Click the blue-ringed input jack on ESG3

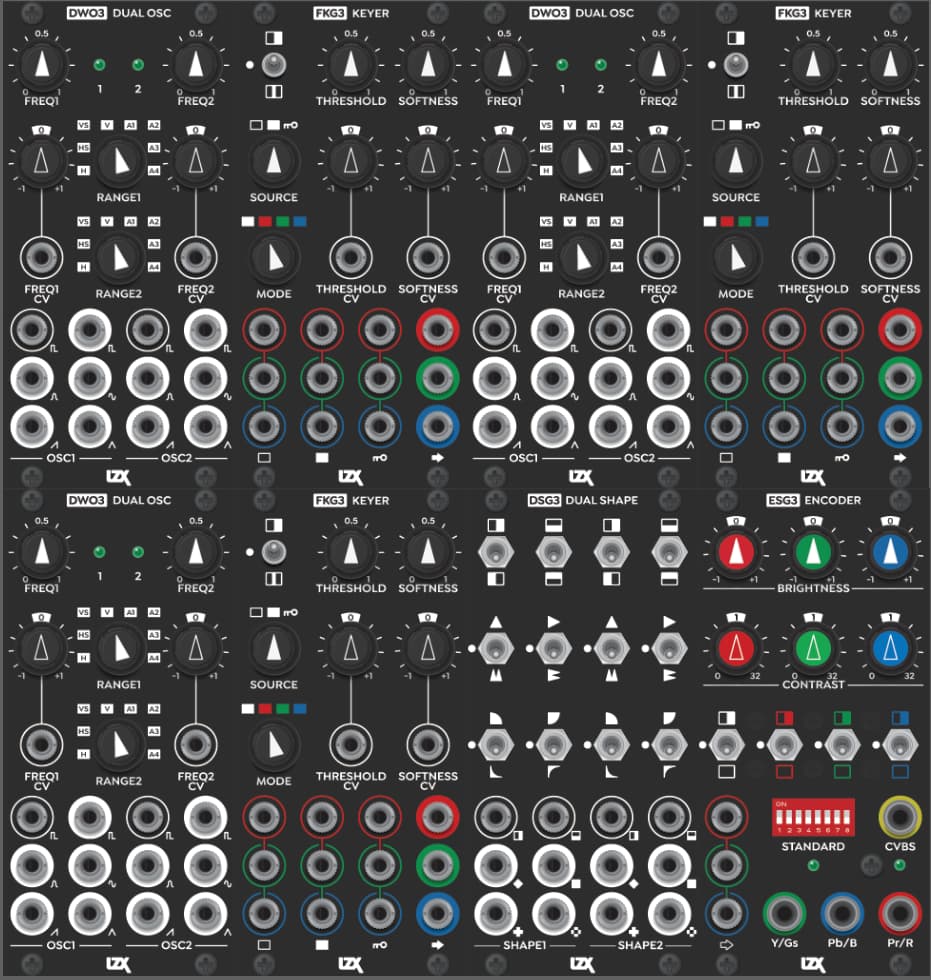click(726, 913)
